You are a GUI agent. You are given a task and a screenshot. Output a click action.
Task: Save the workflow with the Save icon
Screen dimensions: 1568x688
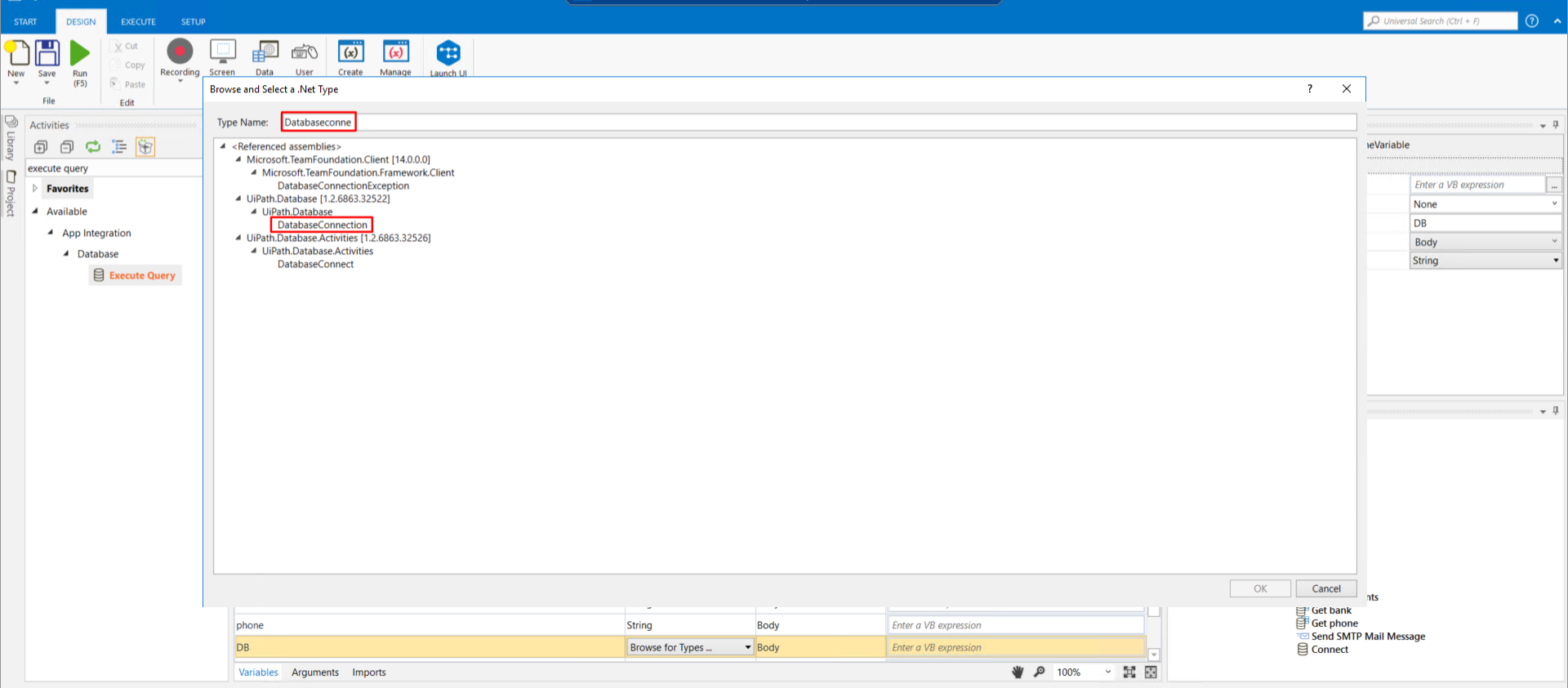click(47, 53)
